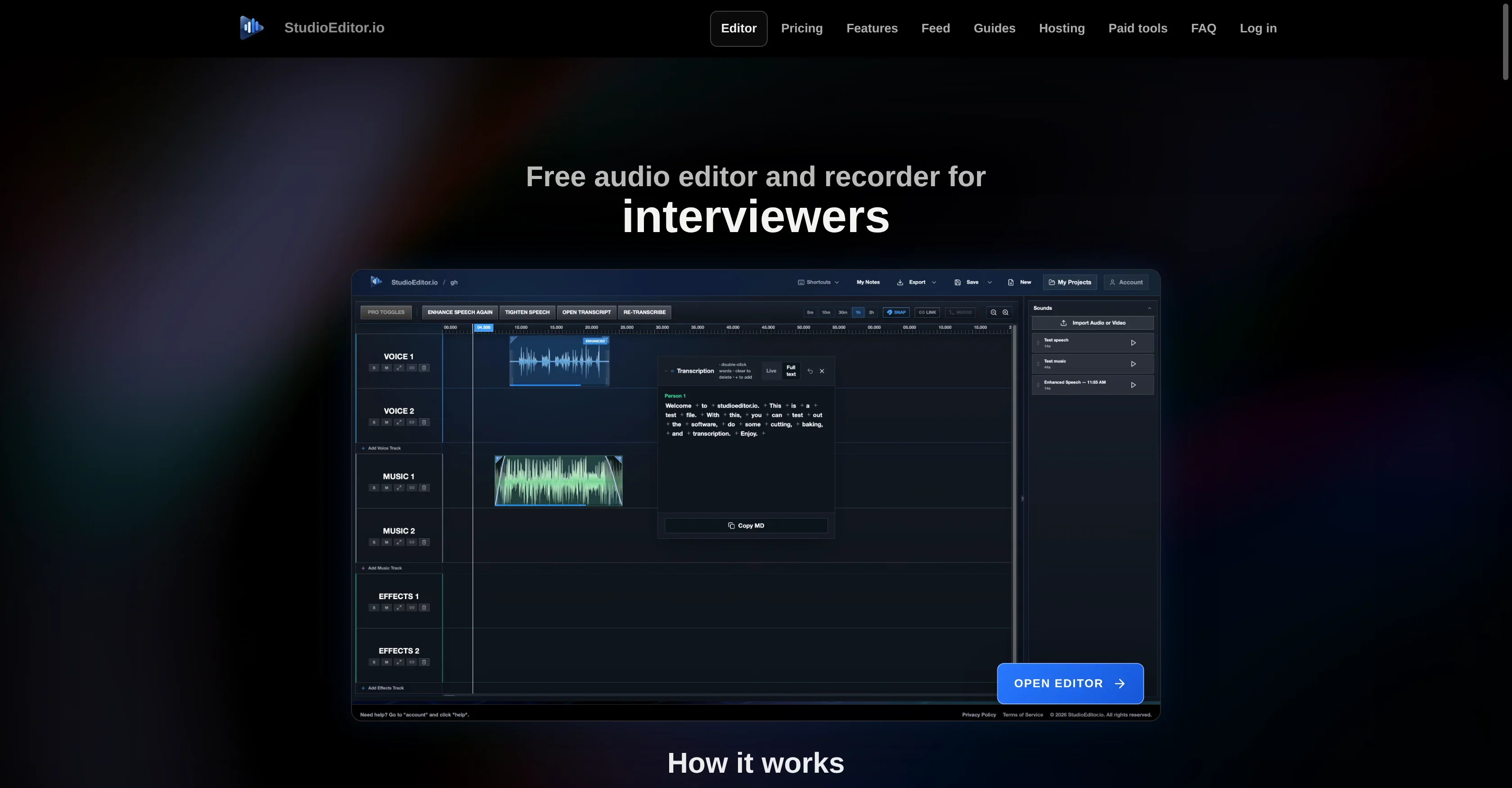Expand Add Music Track
This screenshot has height=788, width=1512.
382,568
